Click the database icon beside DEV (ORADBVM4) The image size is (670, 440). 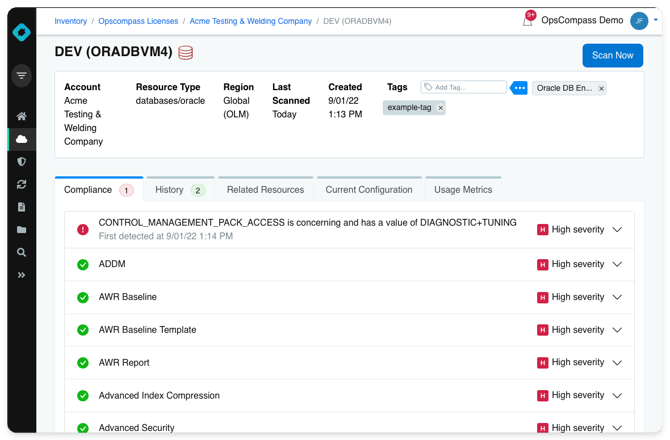[x=185, y=53]
